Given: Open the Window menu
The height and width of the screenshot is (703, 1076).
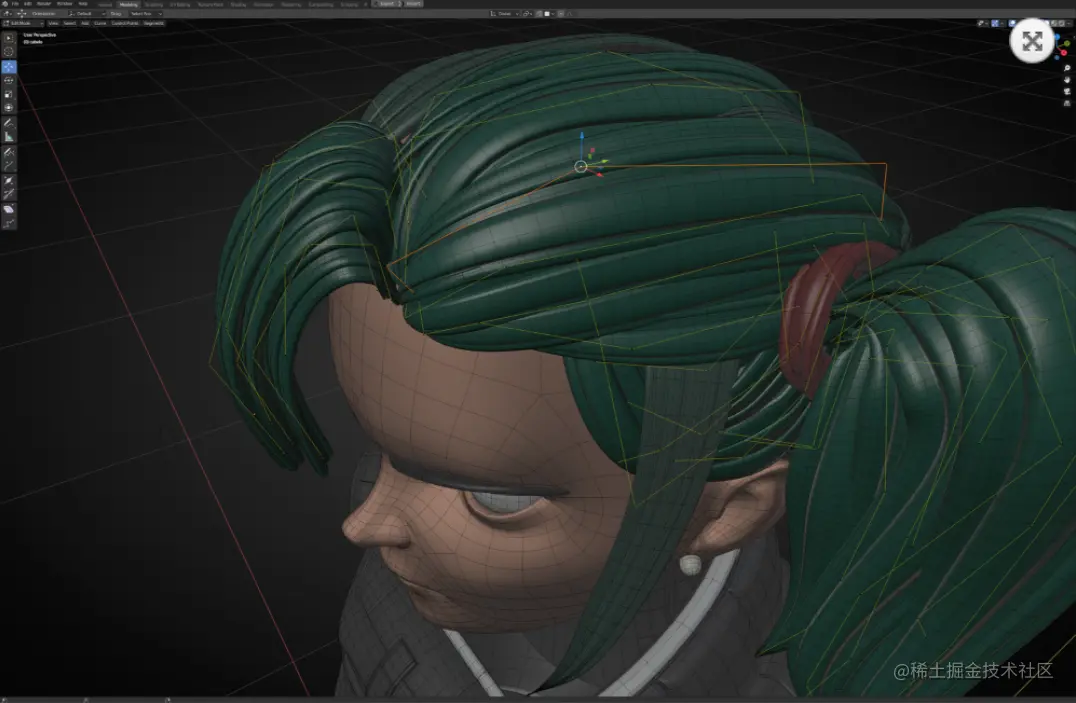Looking at the screenshot, I should (65, 4).
